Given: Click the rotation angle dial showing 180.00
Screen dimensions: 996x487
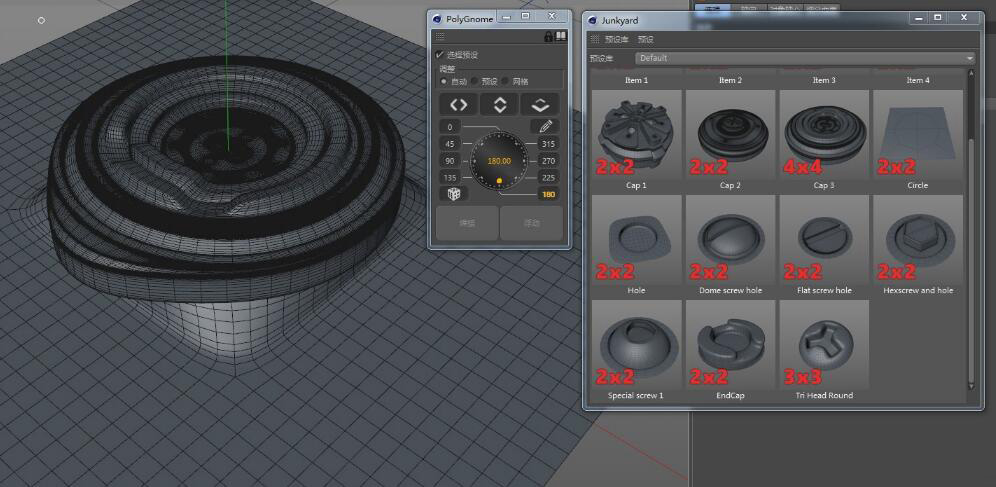Looking at the screenshot, I should click(499, 160).
